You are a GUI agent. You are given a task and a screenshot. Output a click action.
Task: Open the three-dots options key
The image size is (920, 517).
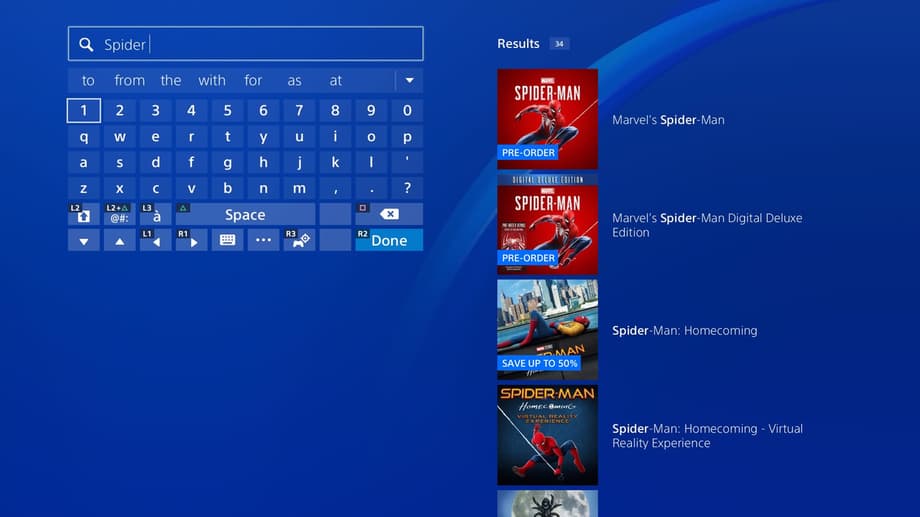(263, 241)
